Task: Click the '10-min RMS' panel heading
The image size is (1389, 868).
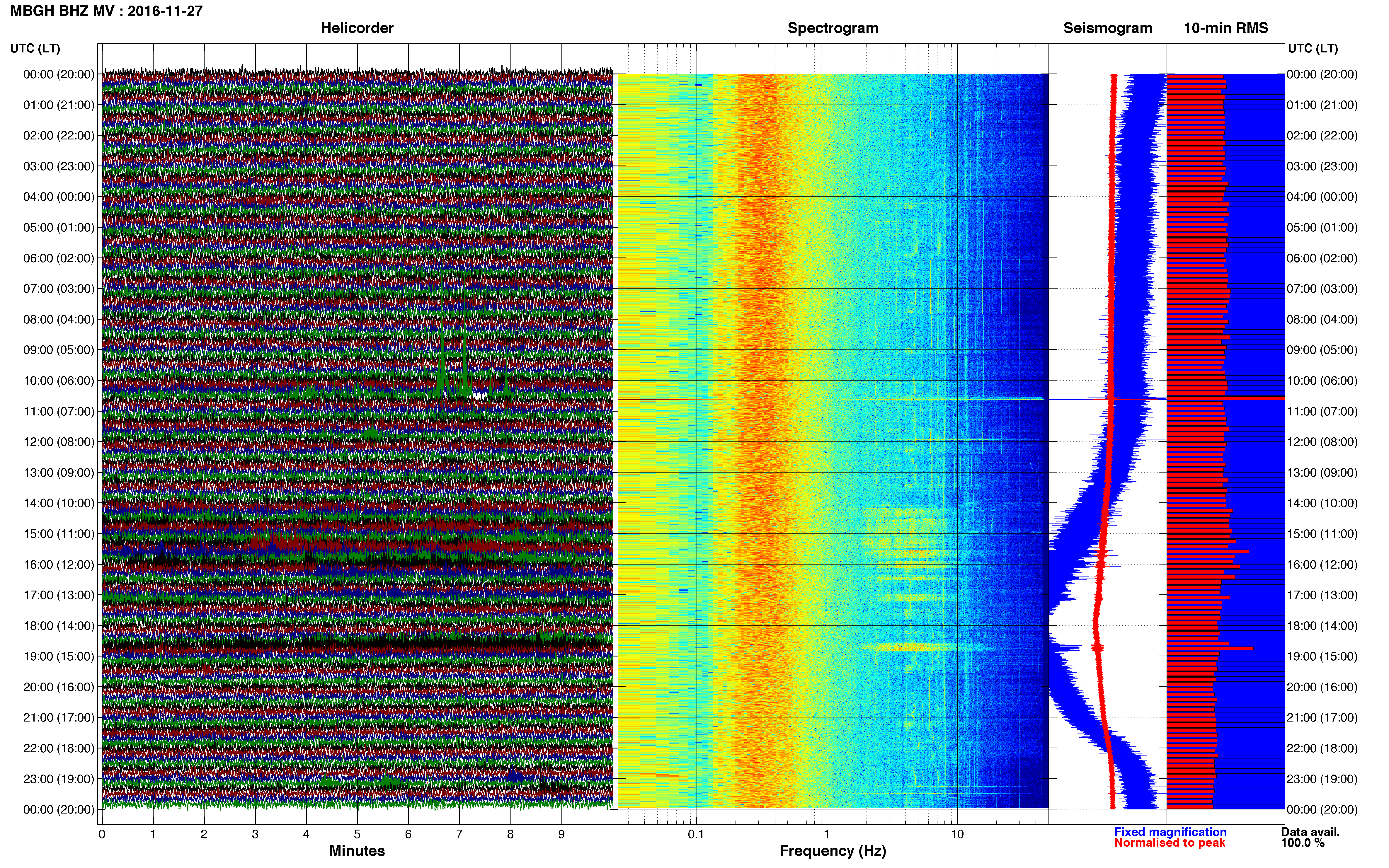Action: click(x=1226, y=28)
